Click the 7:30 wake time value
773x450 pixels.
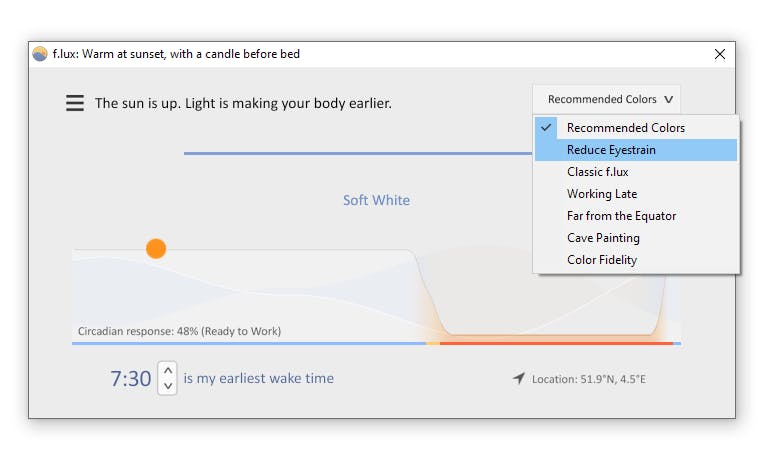[x=130, y=379]
